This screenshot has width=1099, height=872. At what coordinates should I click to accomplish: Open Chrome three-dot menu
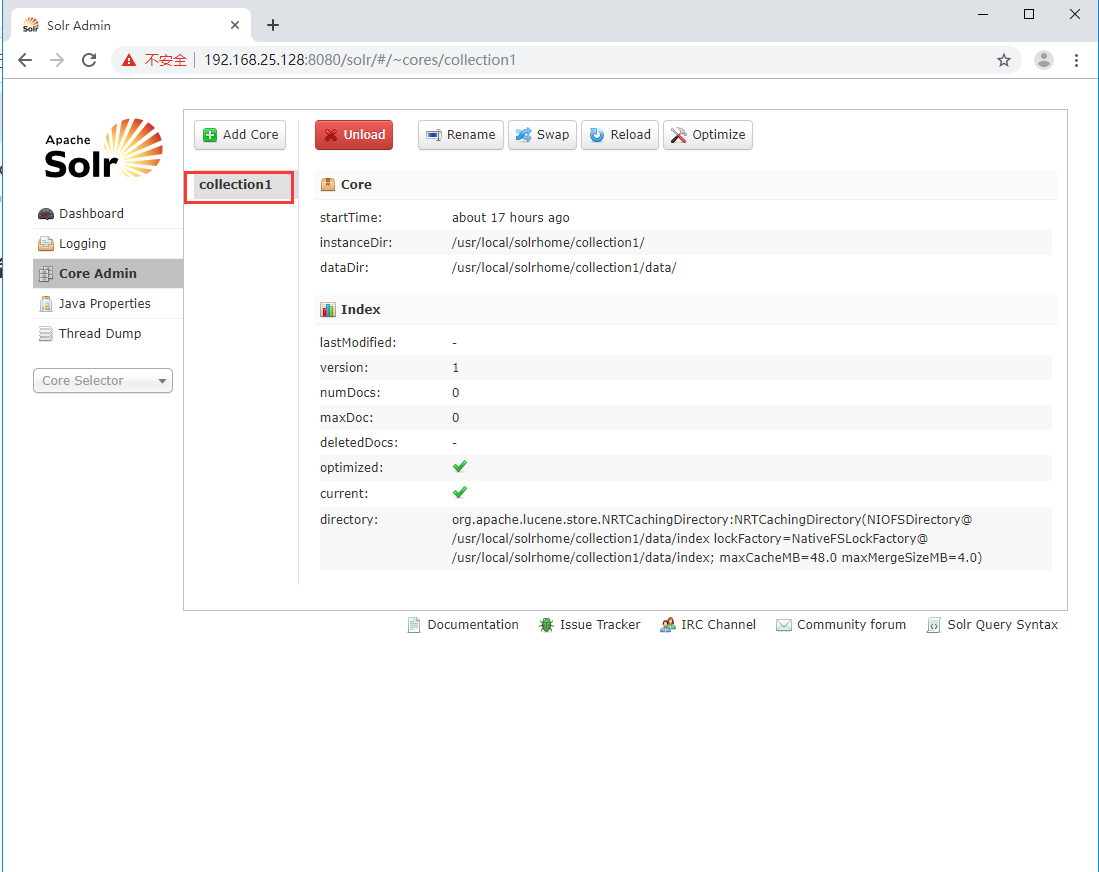tap(1076, 60)
